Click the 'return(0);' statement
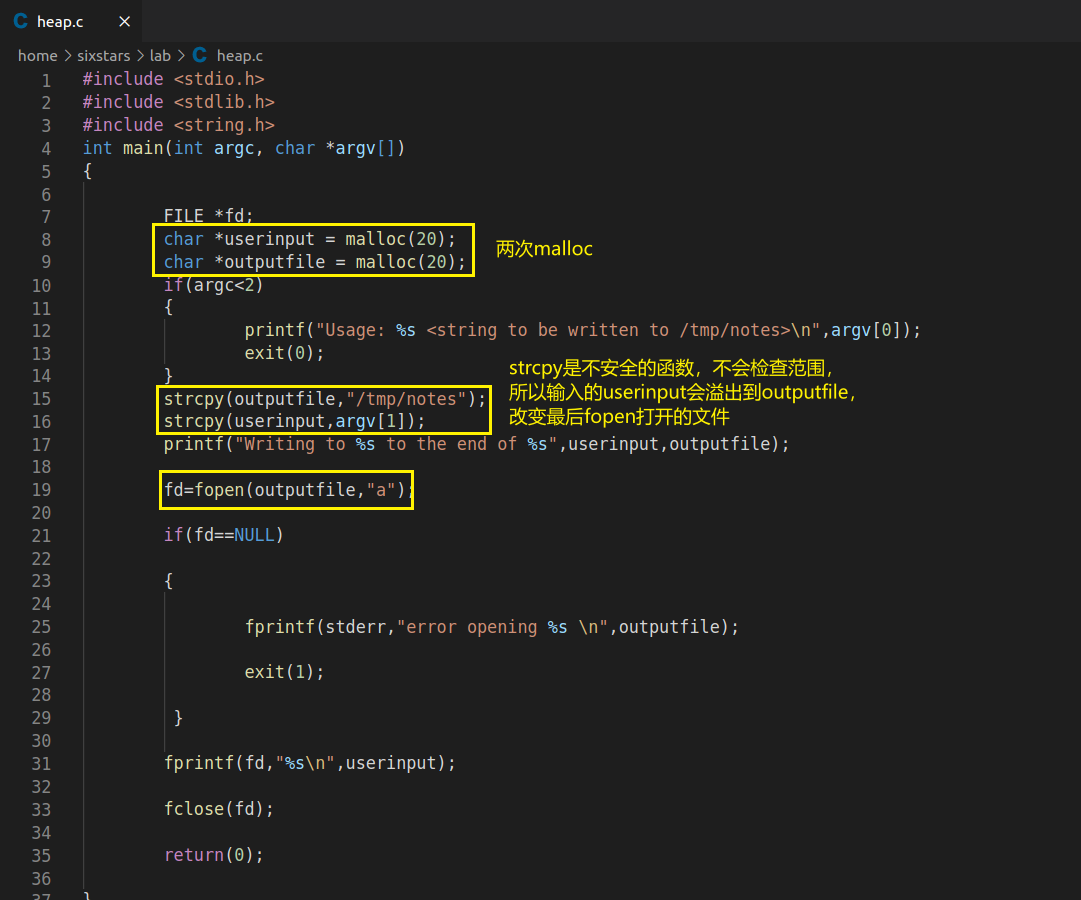1081x900 pixels. [214, 855]
